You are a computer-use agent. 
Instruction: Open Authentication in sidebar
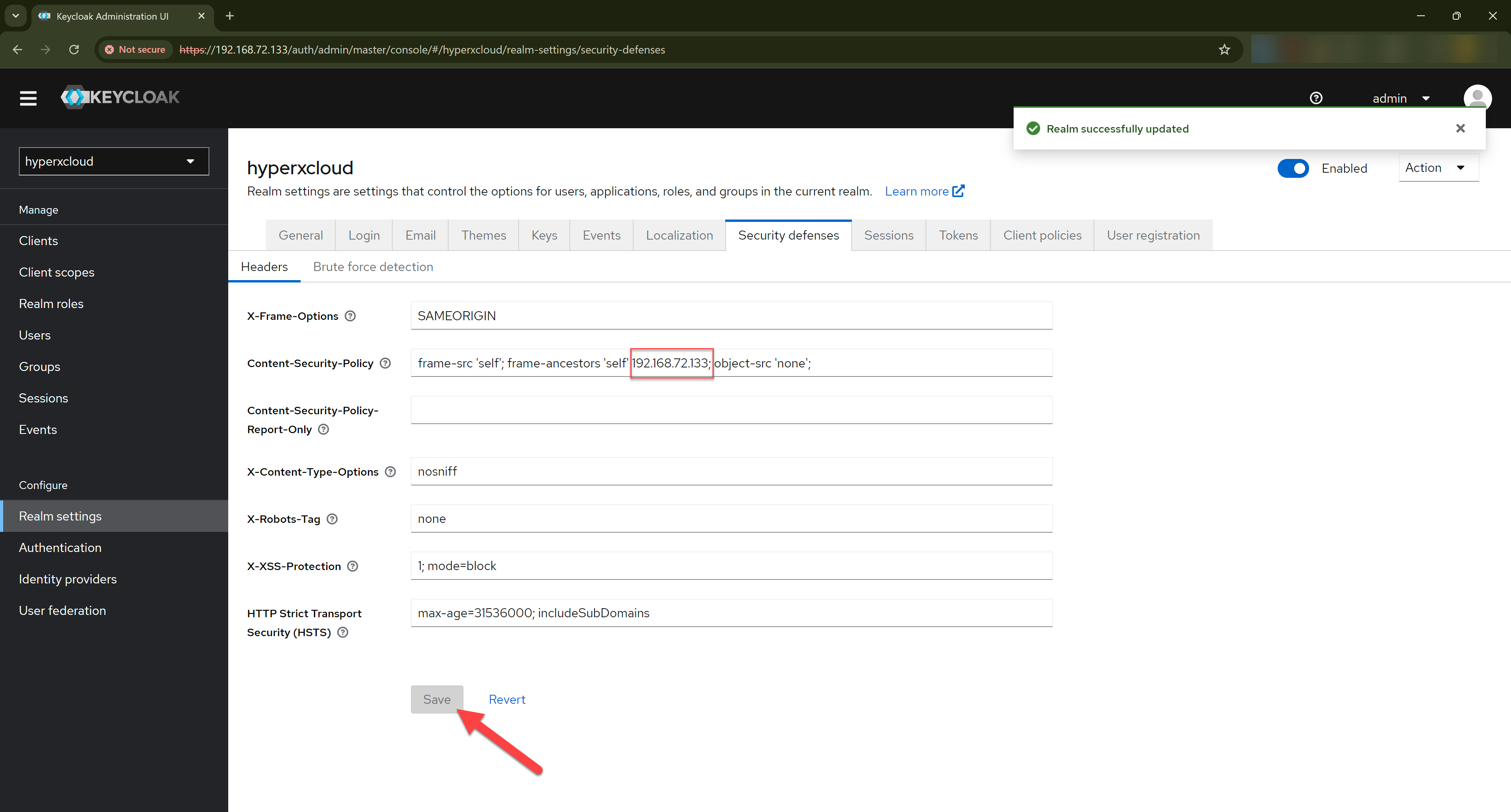pos(114,548)
